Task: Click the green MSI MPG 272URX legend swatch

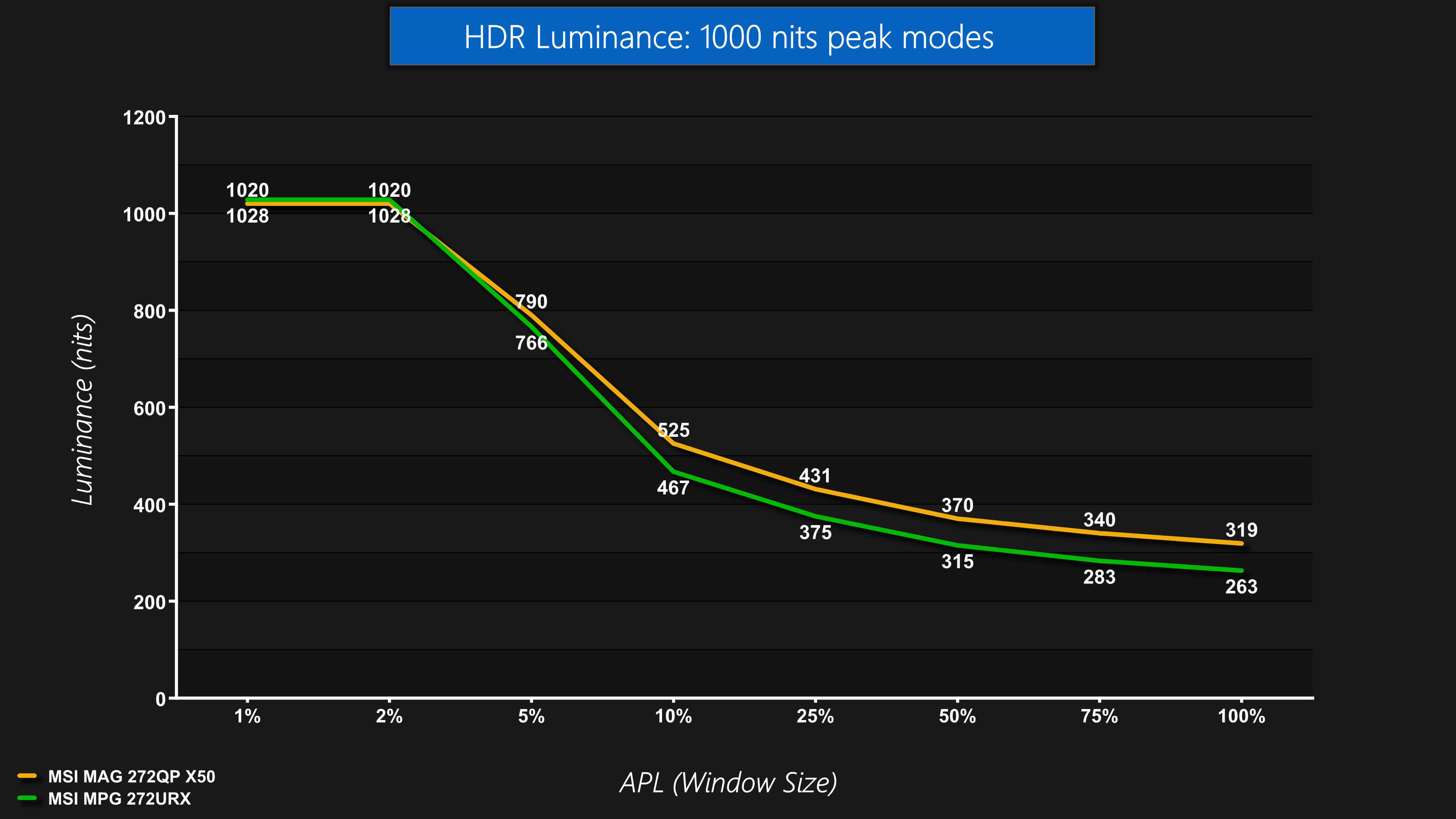Action: pyautogui.click(x=27, y=798)
